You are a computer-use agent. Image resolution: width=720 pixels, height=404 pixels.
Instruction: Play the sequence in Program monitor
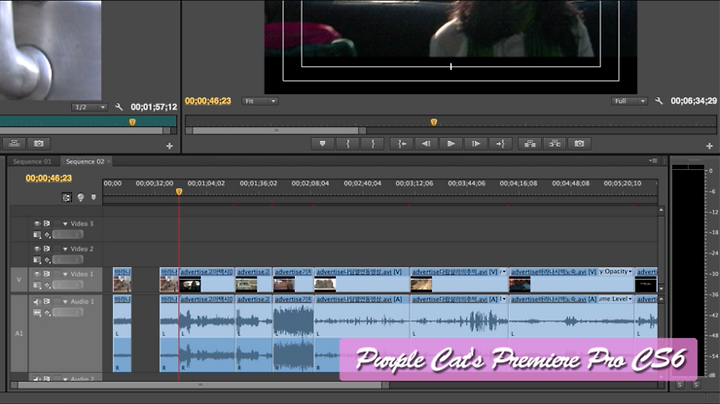(x=451, y=144)
